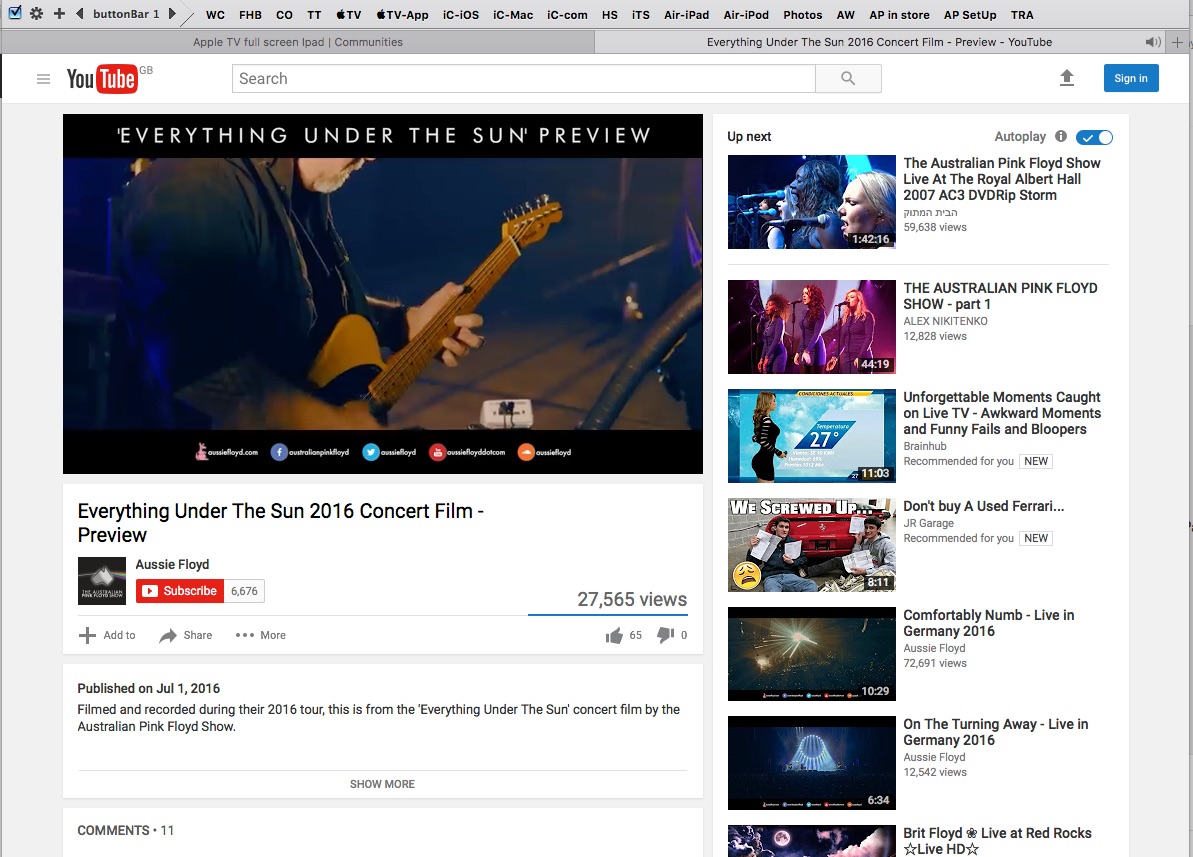Click the buttonBar plus icon

point(59,14)
